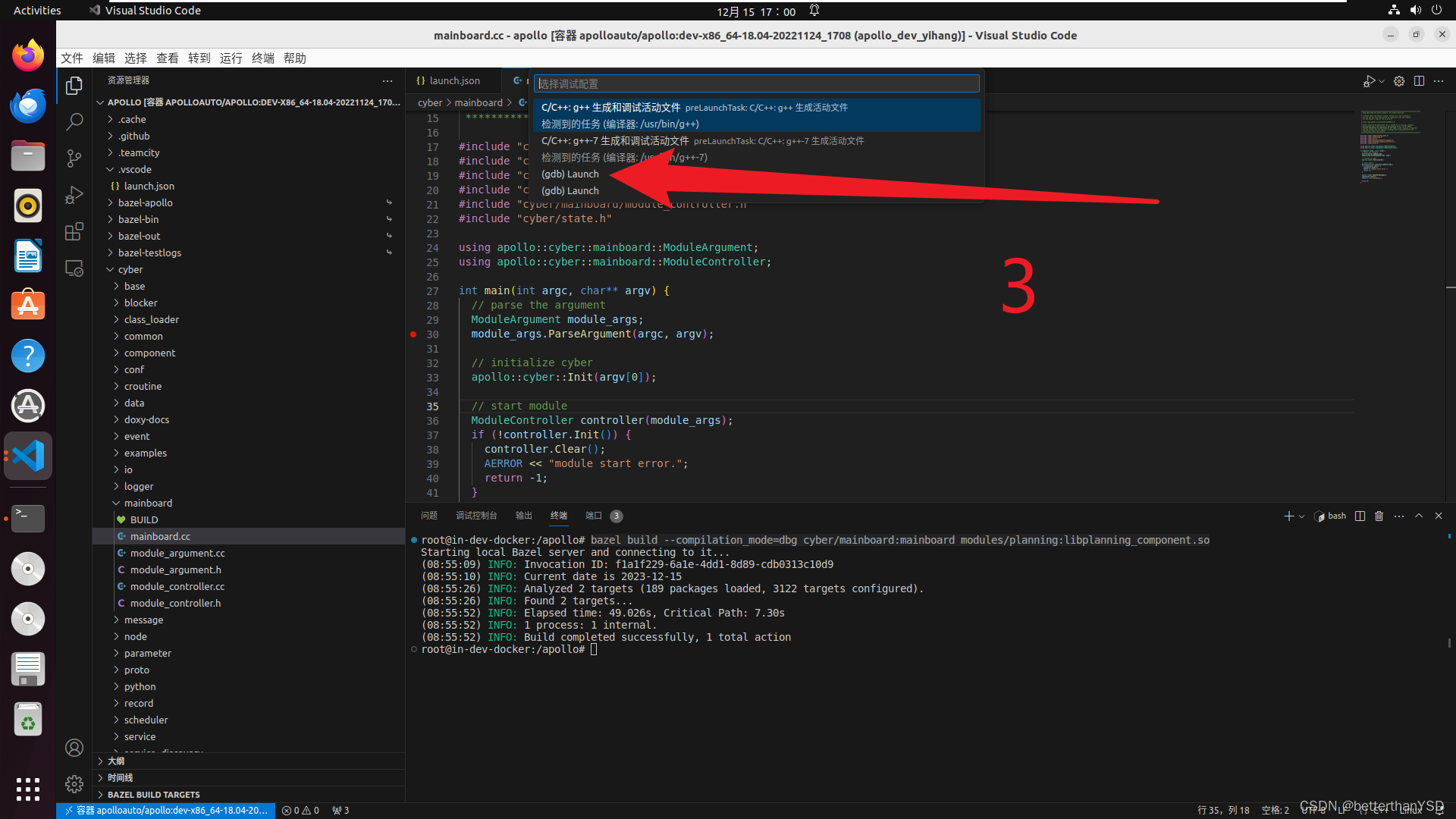Click errors and warnings status bar item
This screenshot has width=1456, height=819.
[300, 811]
